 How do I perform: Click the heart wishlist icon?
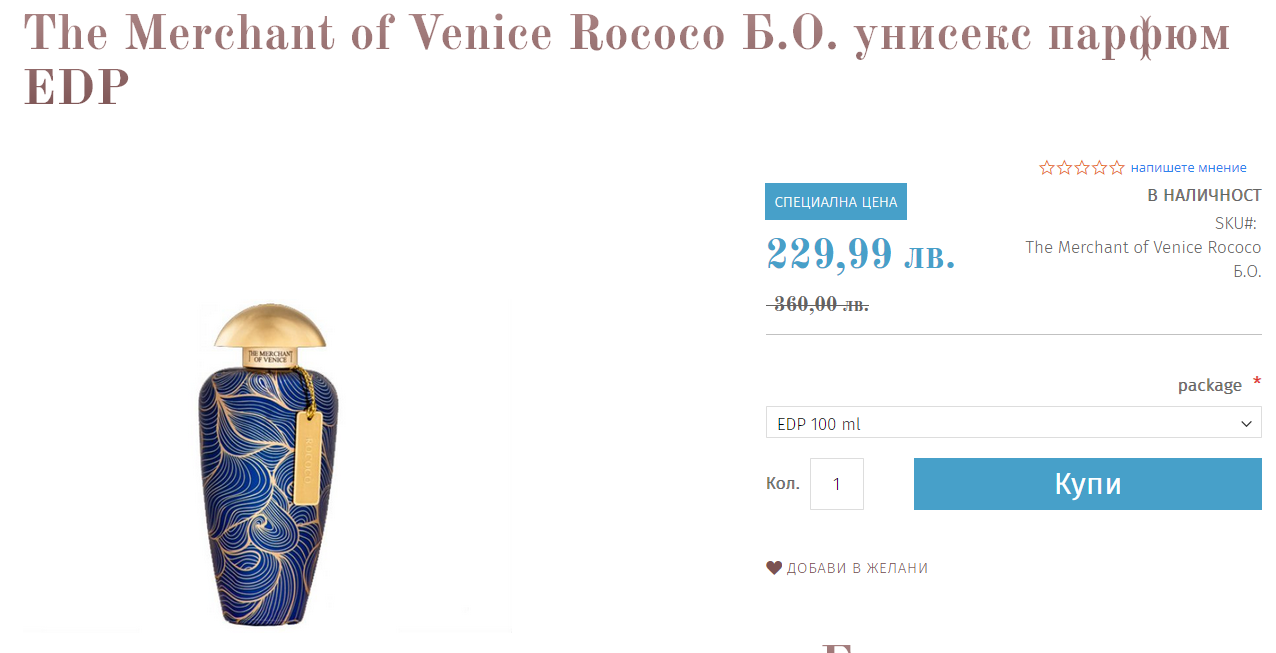tap(774, 568)
